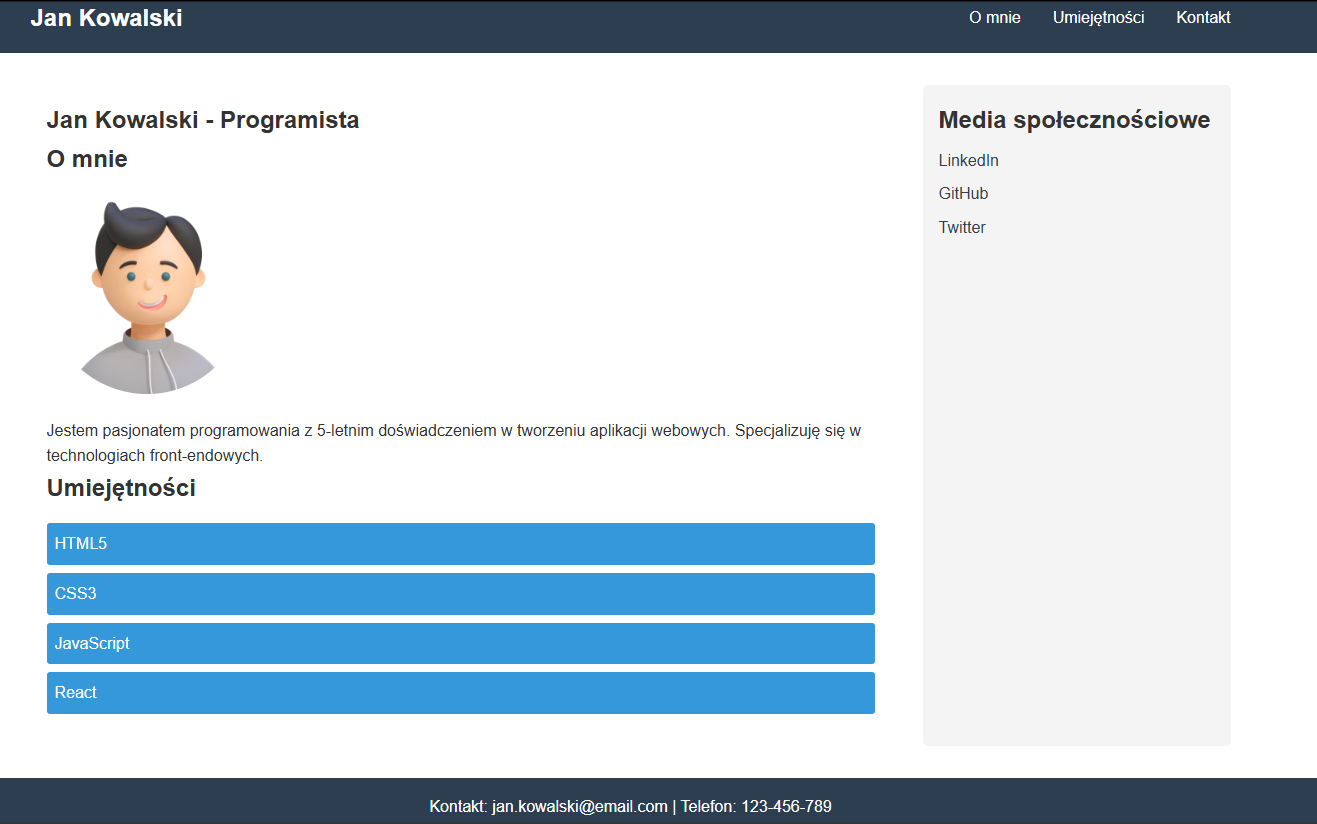This screenshot has width=1317, height=824.
Task: Click the 'Umiejętności' section heading above skills
Action: pos(121,488)
